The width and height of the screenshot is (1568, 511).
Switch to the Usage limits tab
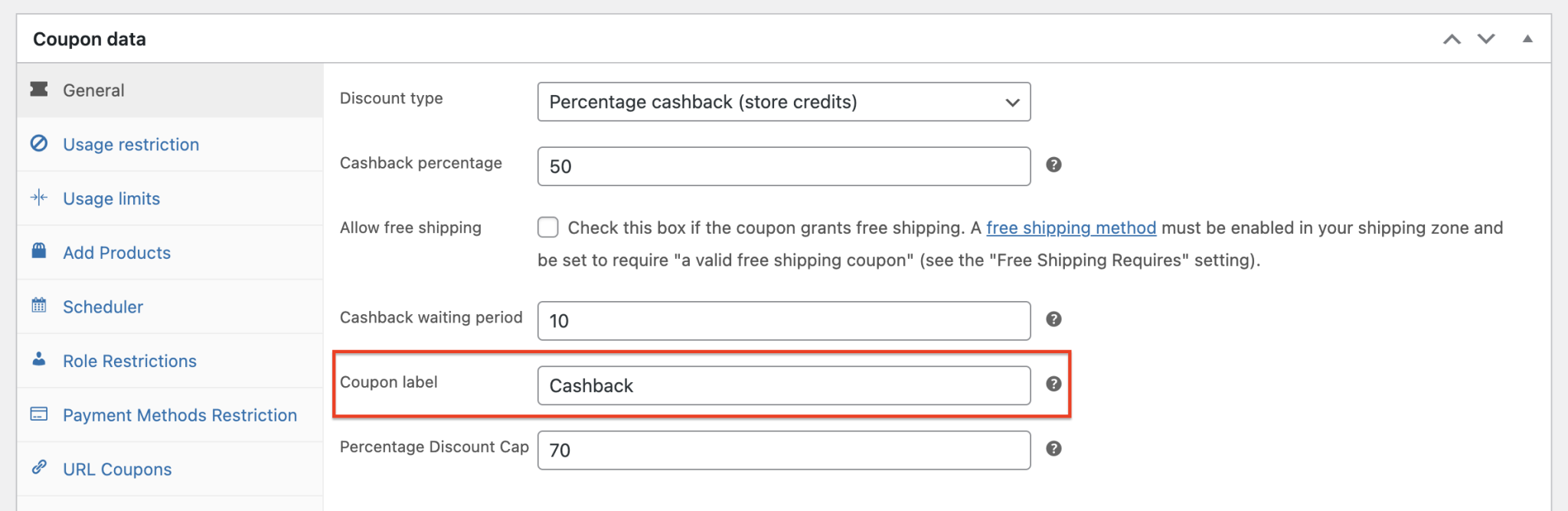point(112,199)
